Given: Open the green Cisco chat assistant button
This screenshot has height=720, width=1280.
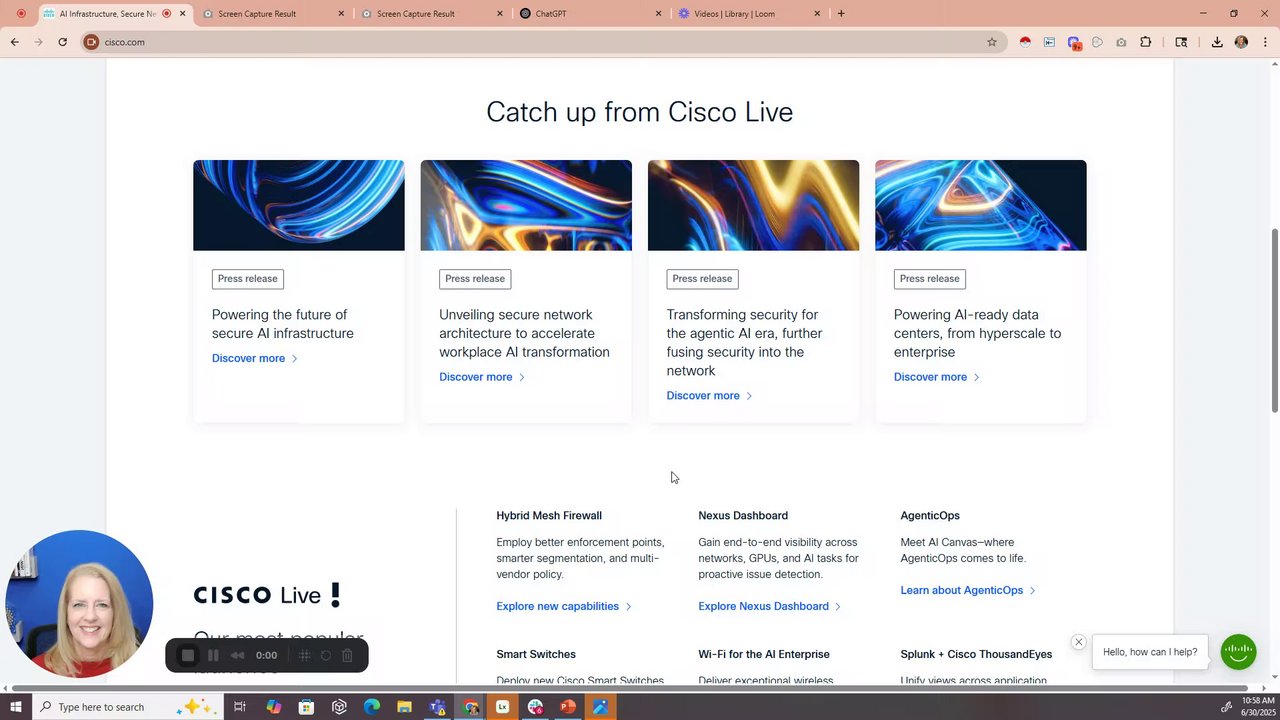Looking at the screenshot, I should [1238, 652].
